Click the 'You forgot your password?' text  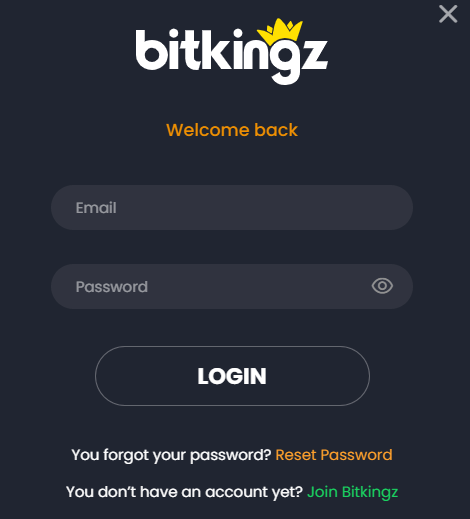click(172, 455)
